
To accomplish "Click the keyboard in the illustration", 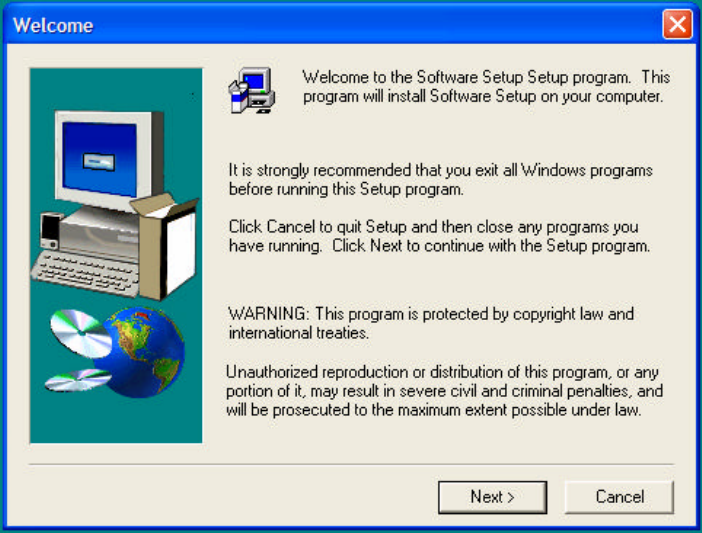I will (x=85, y=274).
